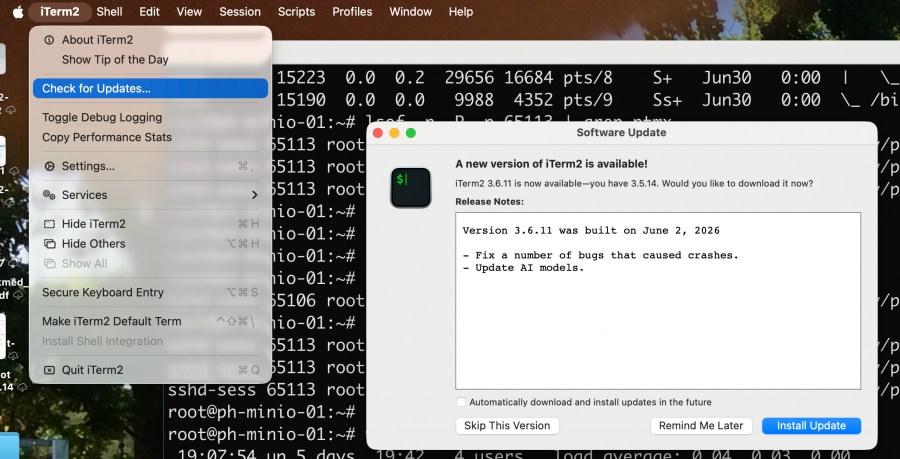Choose Show Tip of the Day
The height and width of the screenshot is (459, 900).
point(150,60)
